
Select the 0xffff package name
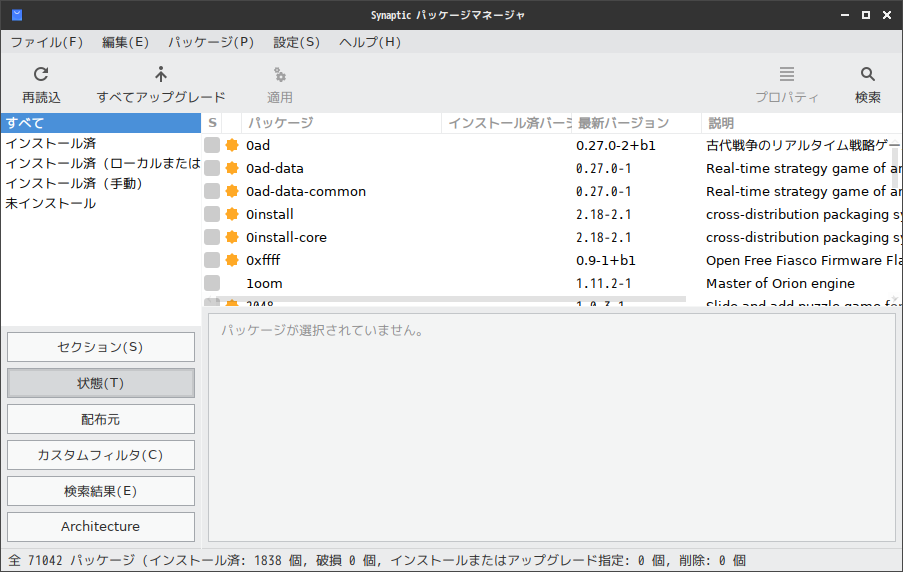click(263, 260)
